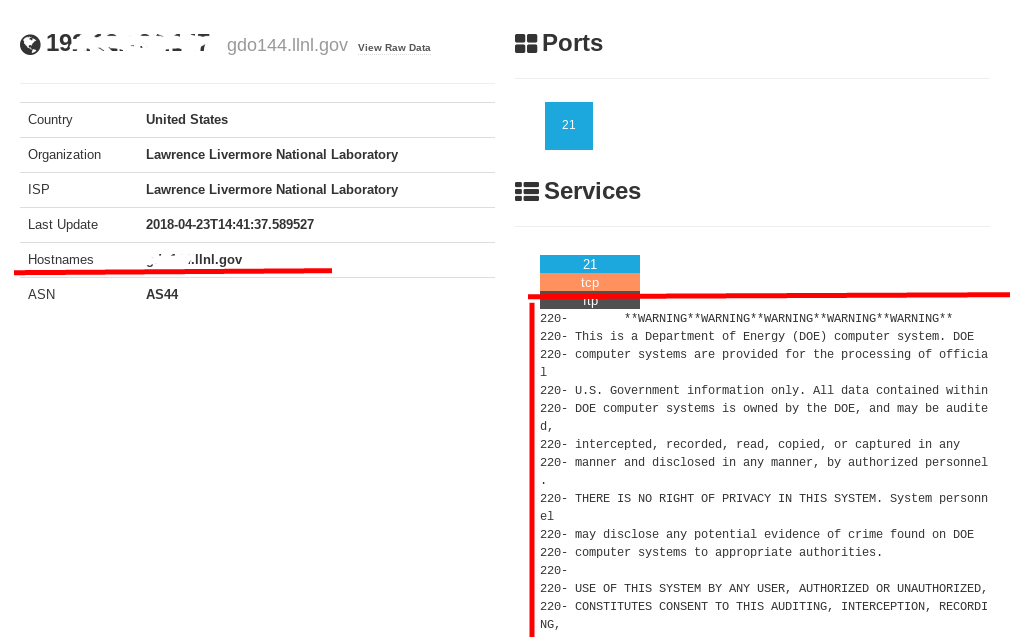Click the dark ftp service label
1010x637 pixels.
click(x=590, y=301)
